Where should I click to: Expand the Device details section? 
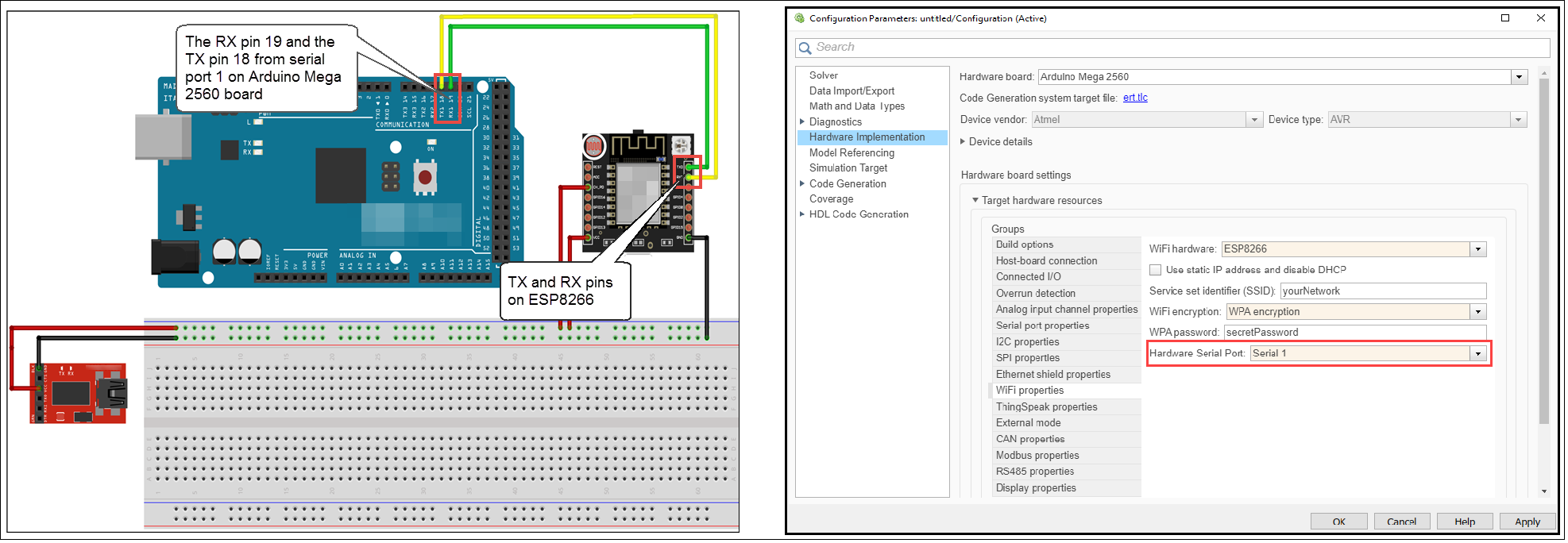pyautogui.click(x=963, y=141)
